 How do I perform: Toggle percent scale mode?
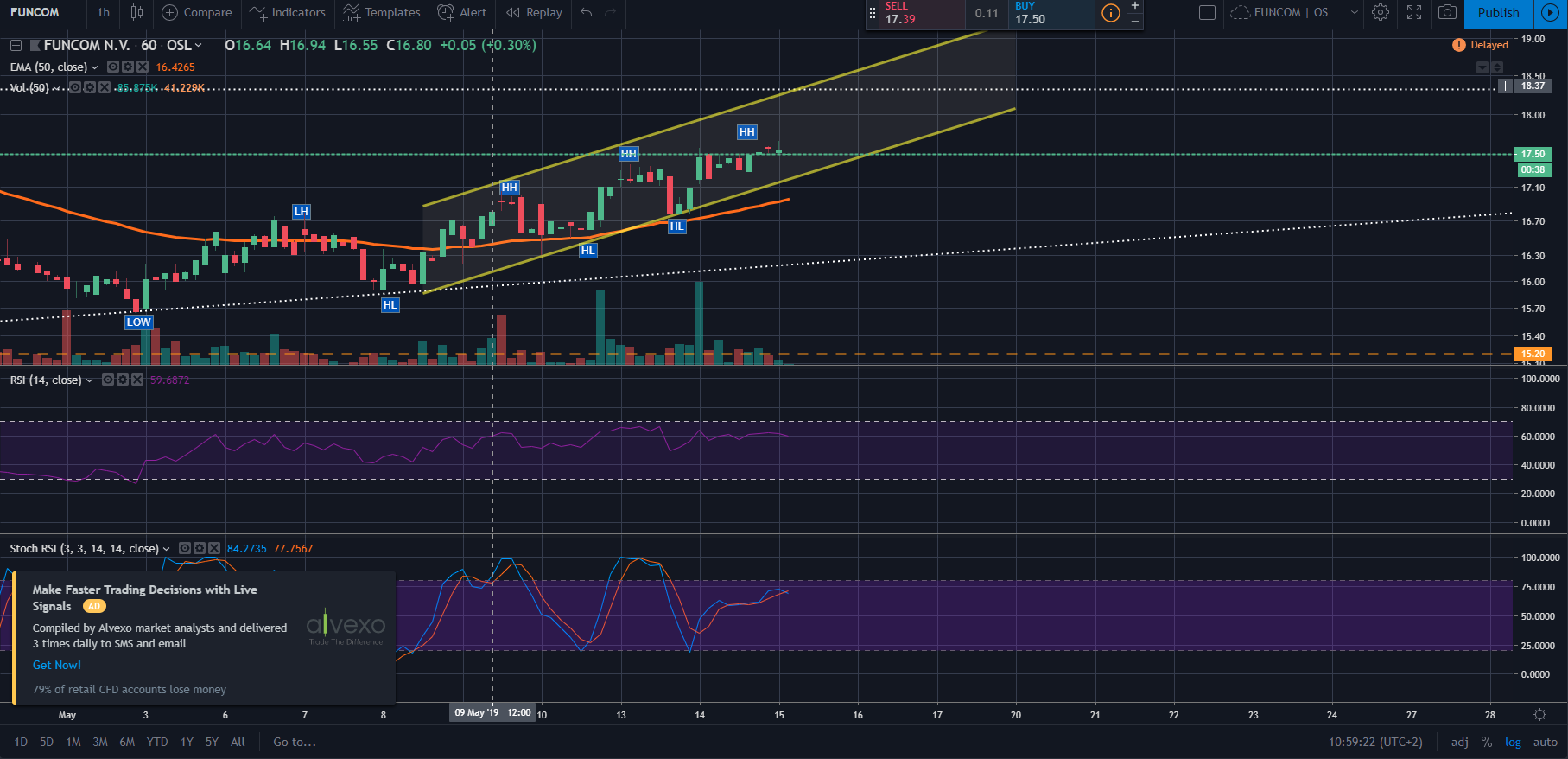point(1487,742)
